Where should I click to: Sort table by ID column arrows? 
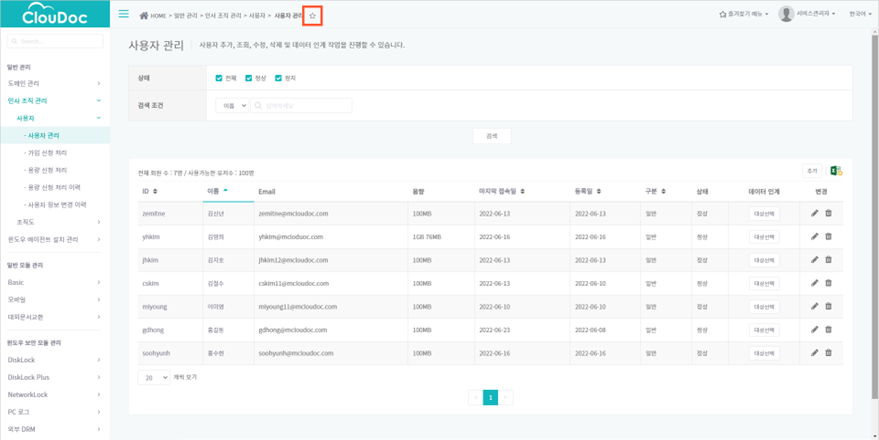155,192
